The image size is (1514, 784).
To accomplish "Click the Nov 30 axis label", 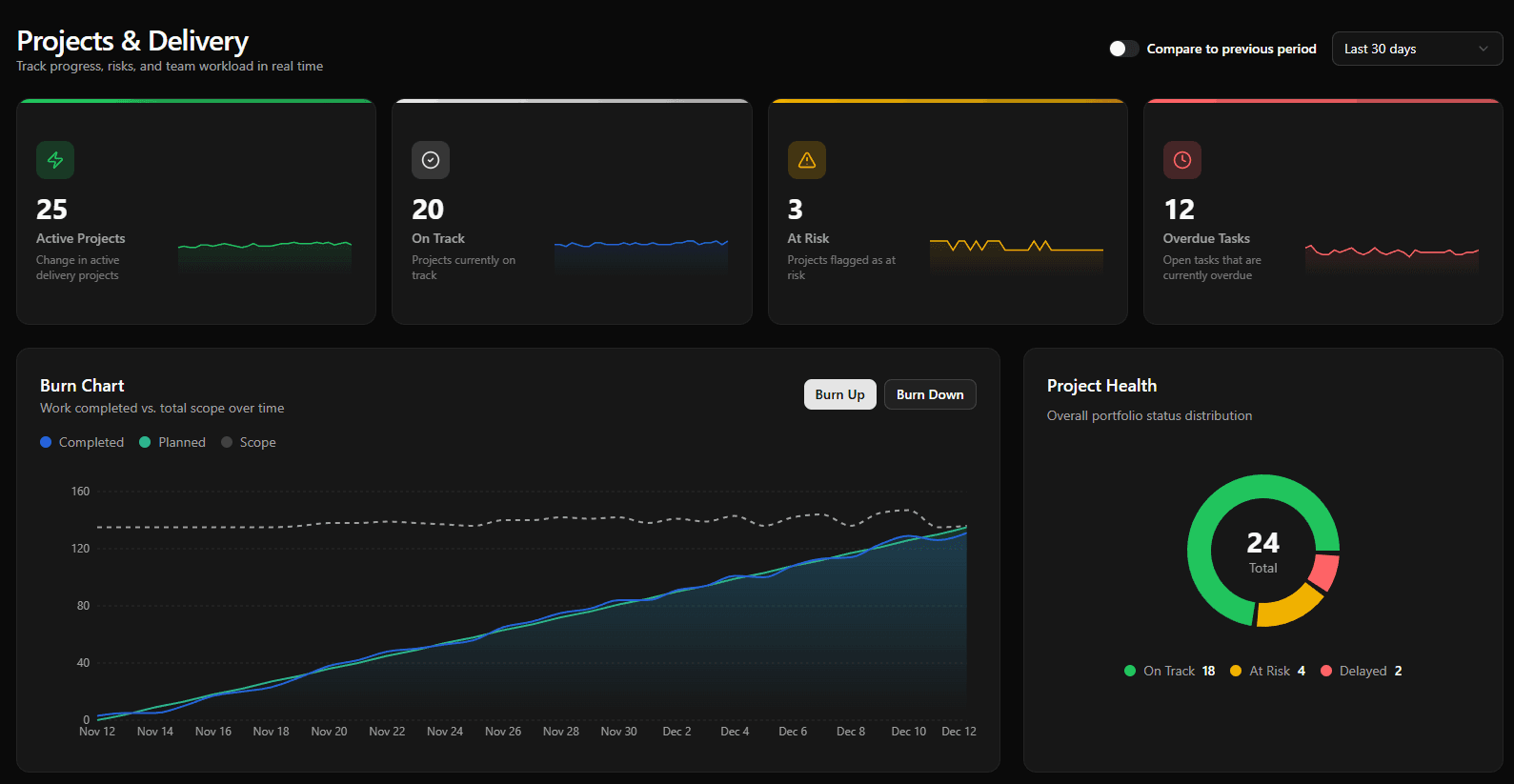I will pyautogui.click(x=618, y=732).
